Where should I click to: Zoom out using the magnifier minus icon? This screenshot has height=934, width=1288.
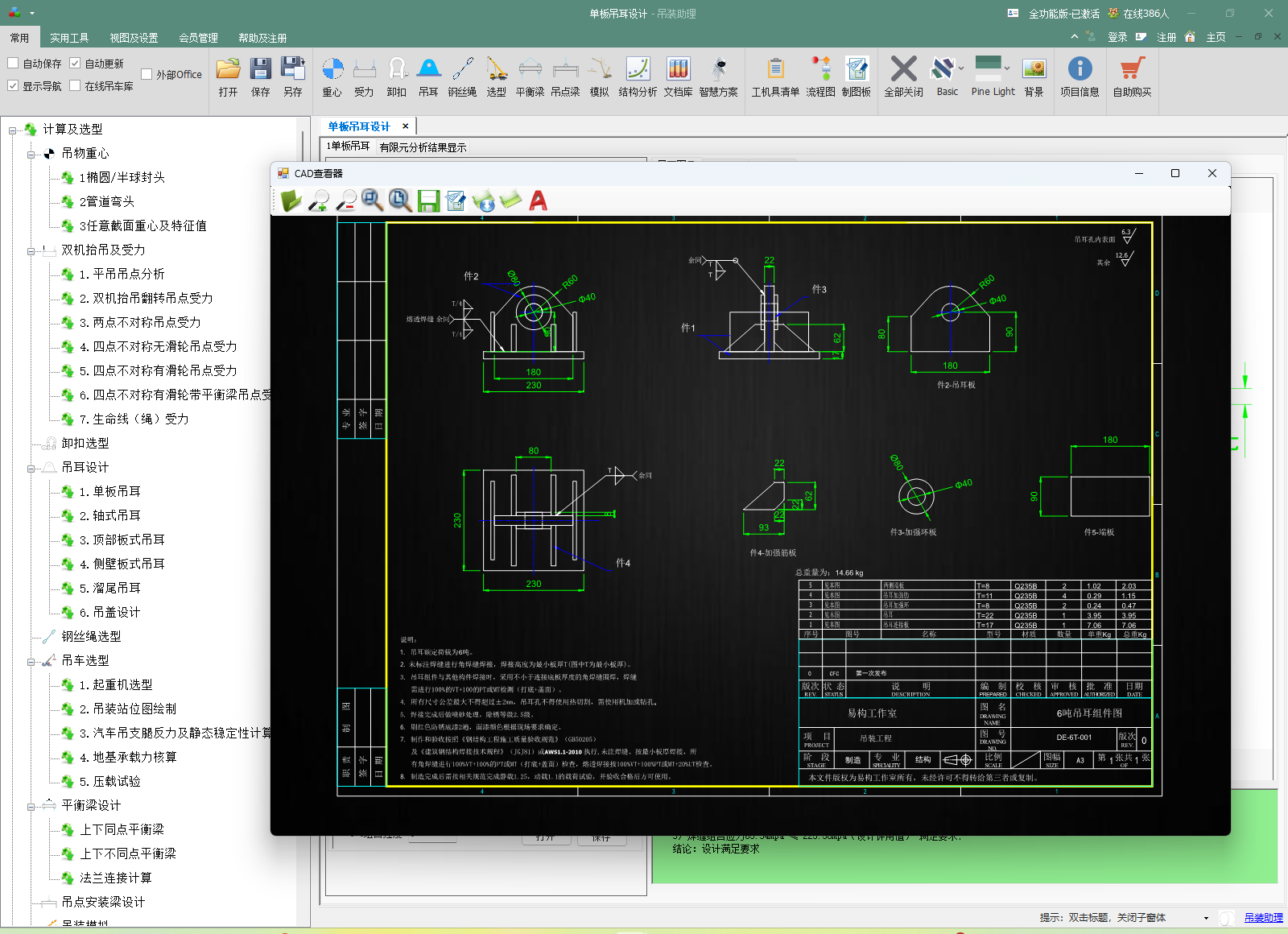click(x=346, y=200)
